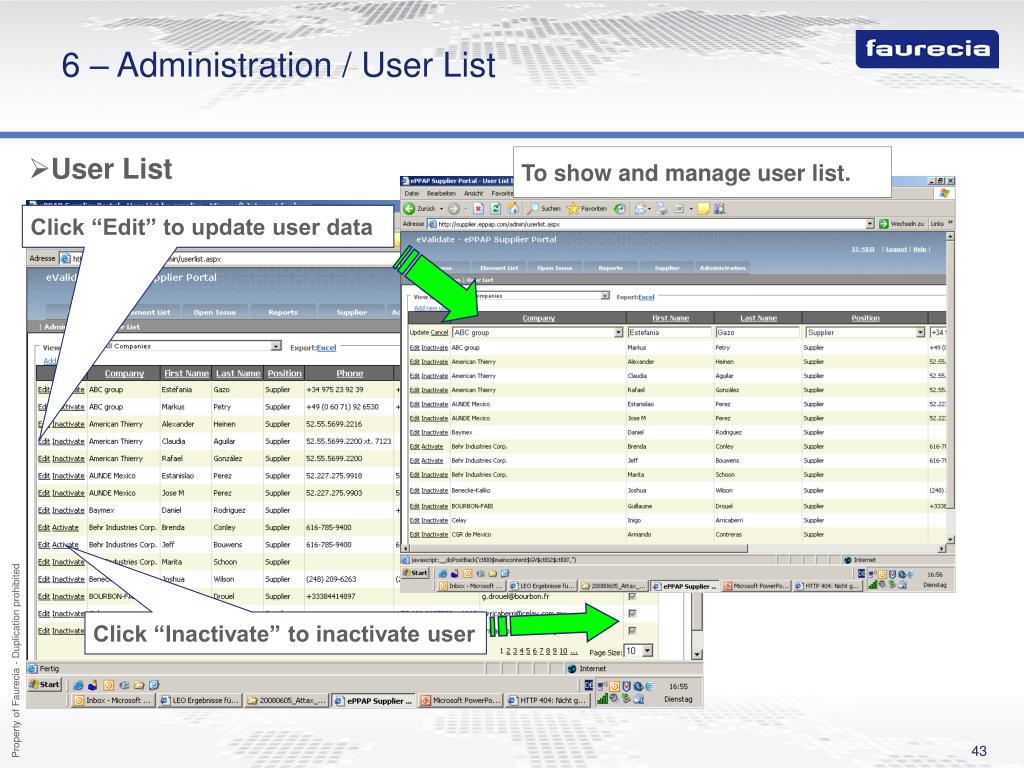Click the Last Name input containing Gazo
Image resolution: width=1024 pixels, height=768 pixels.
tap(758, 332)
